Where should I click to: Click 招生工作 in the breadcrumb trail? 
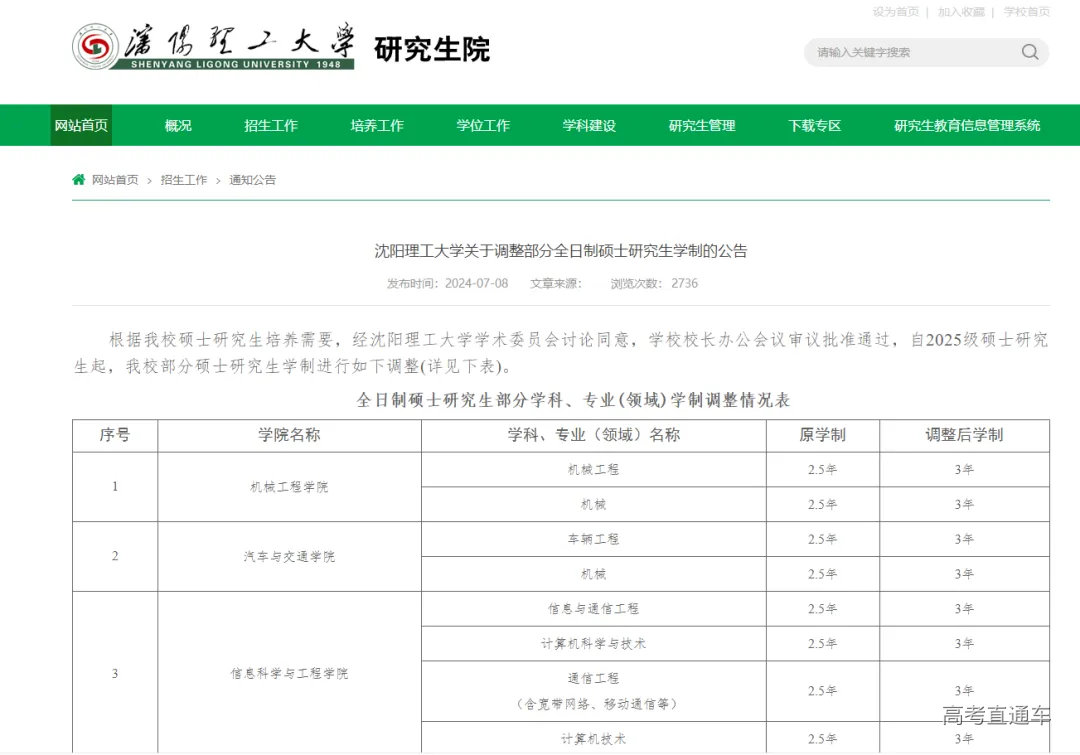pos(184,180)
